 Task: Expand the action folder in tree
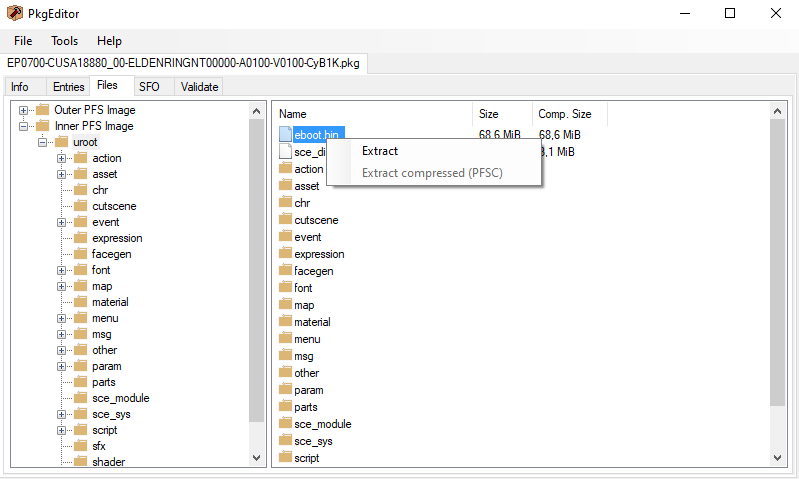click(61, 158)
